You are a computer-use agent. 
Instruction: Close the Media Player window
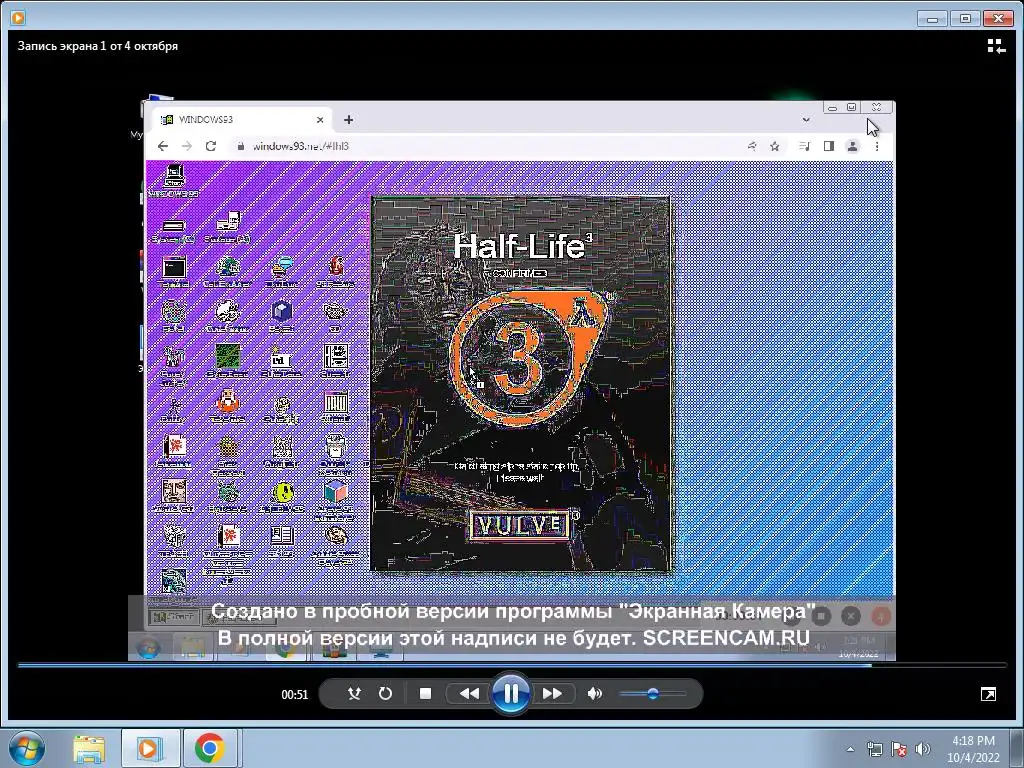click(x=998, y=18)
